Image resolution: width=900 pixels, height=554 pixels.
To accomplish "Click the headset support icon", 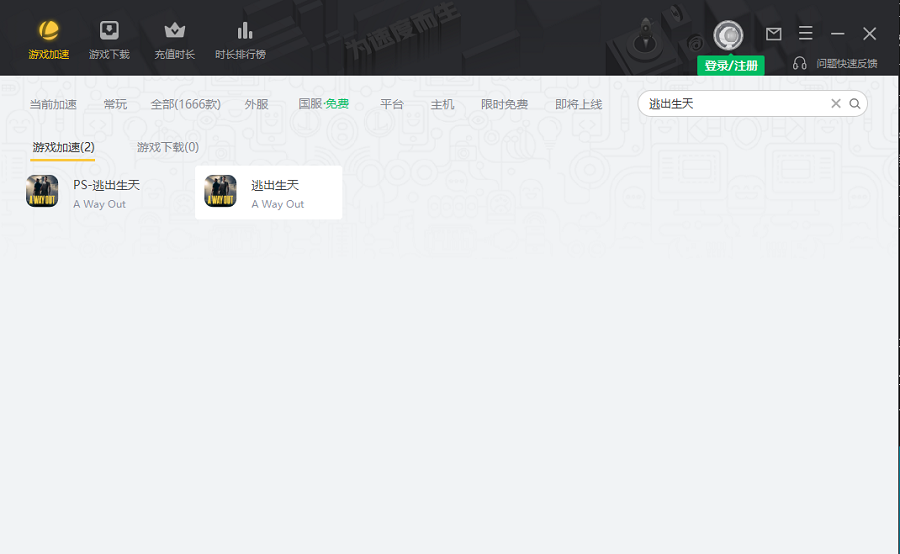I will 800,63.
